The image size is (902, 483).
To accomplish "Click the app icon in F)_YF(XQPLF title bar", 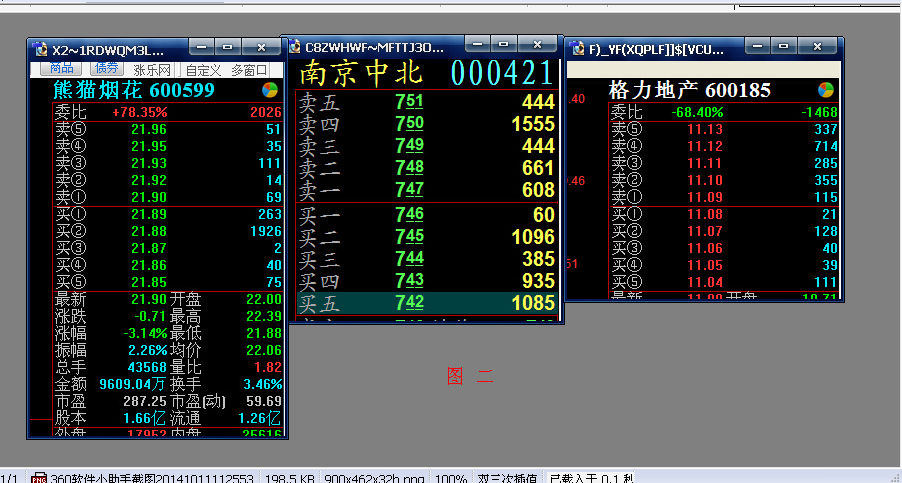I will pos(578,49).
